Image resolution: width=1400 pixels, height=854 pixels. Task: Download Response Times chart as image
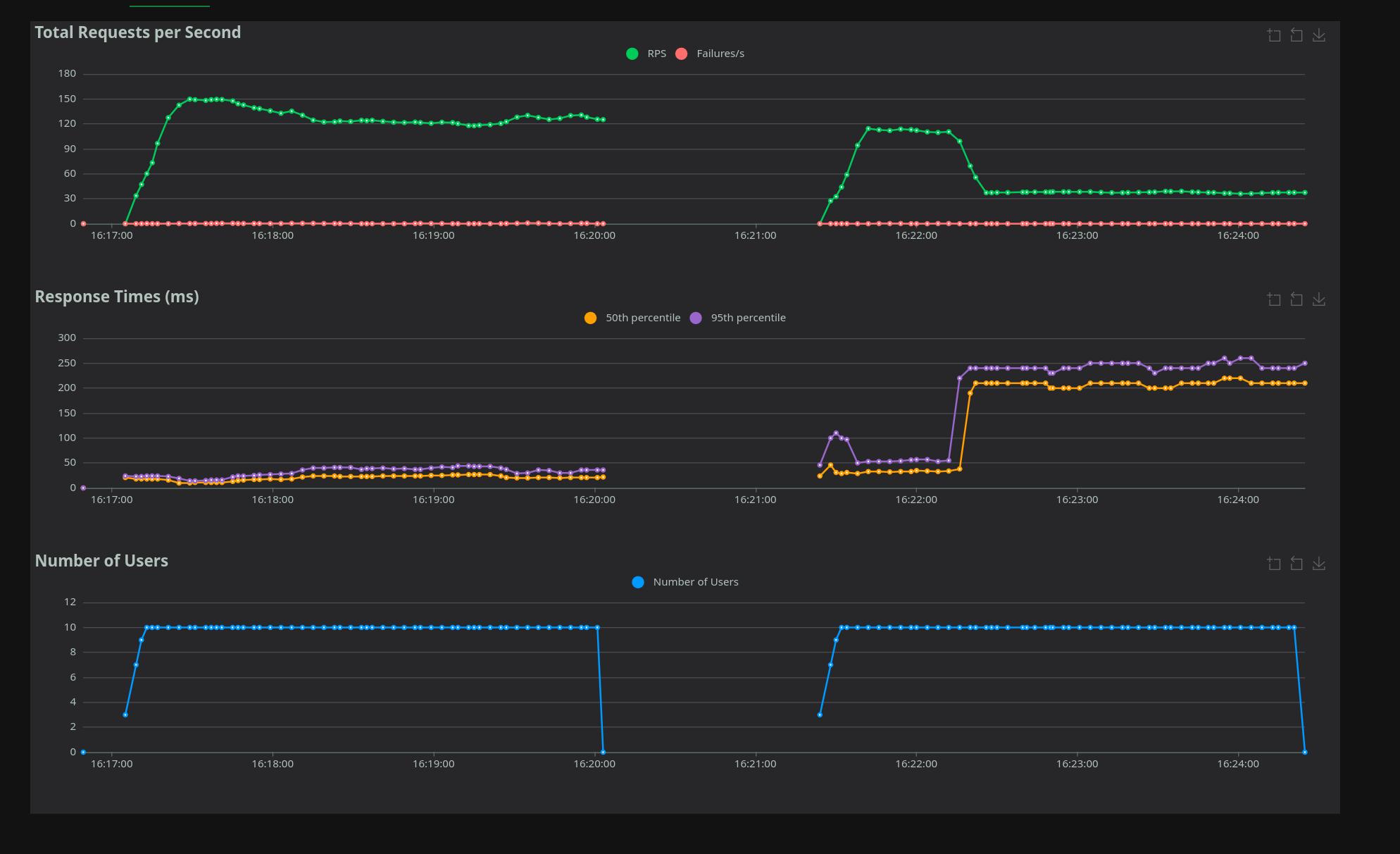[1319, 299]
